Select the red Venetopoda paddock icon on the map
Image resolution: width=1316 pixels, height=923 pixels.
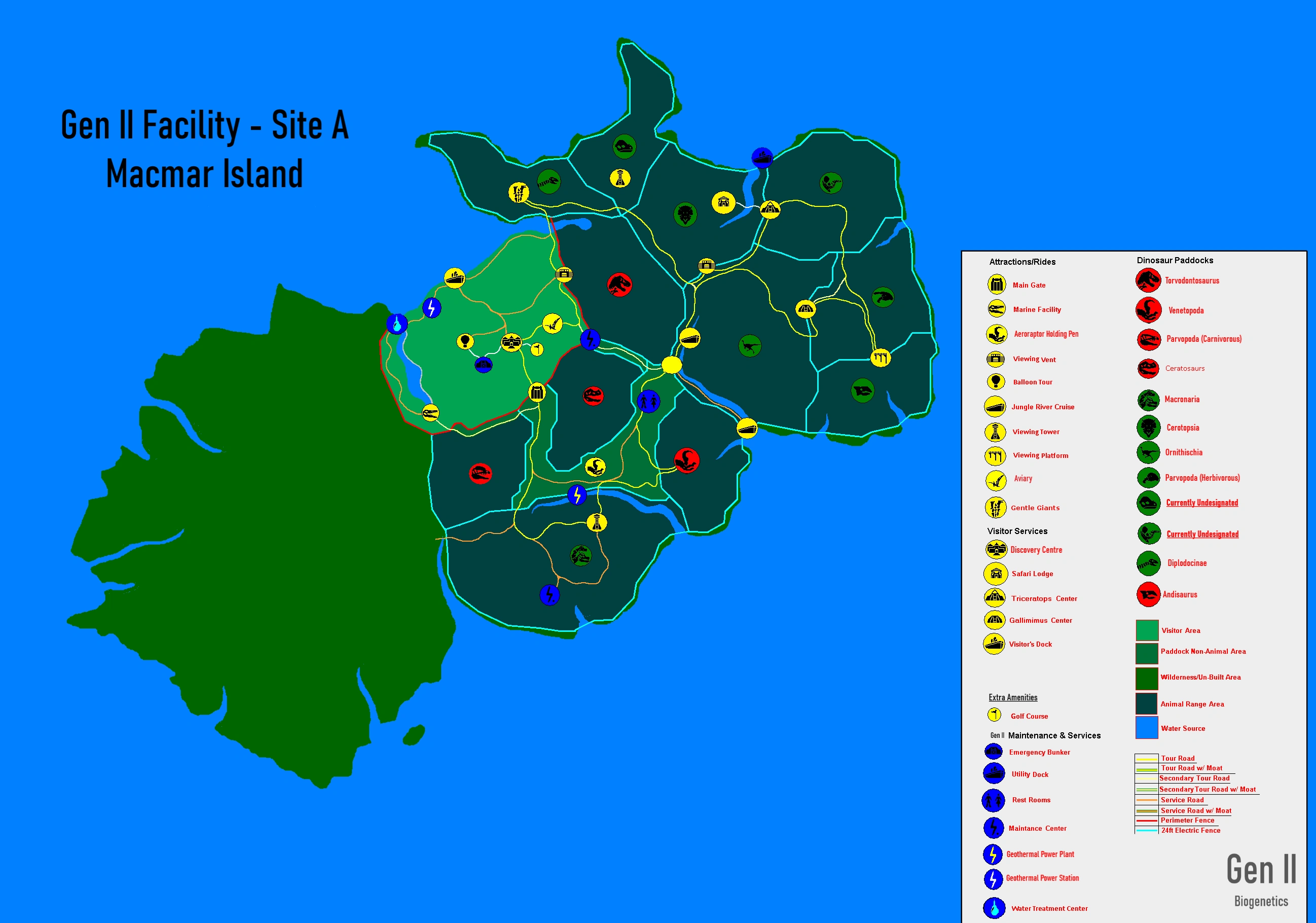[686, 460]
